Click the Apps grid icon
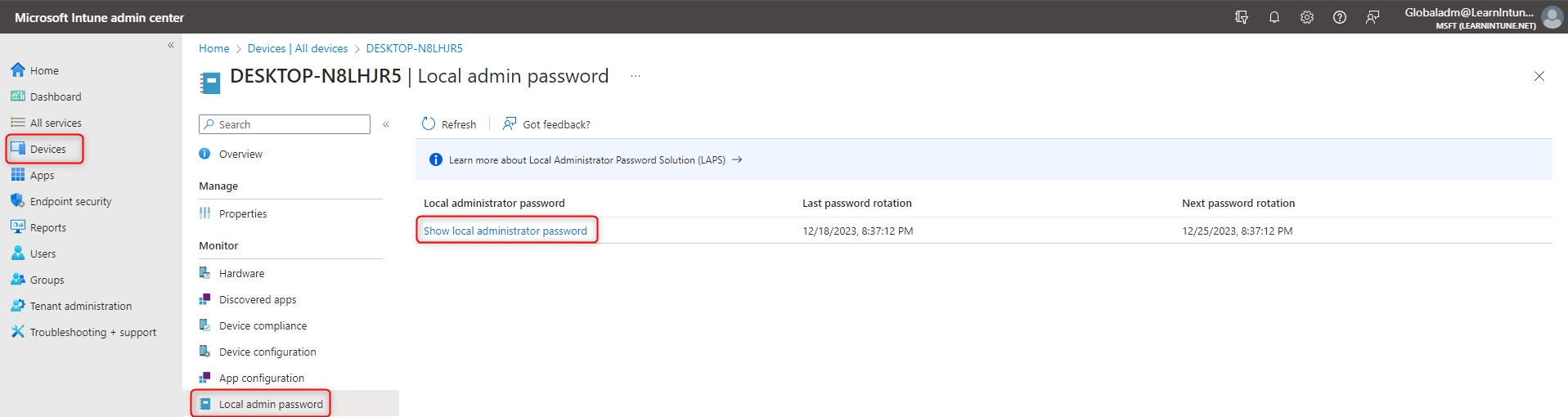This screenshot has height=417, width=1568. coord(18,174)
